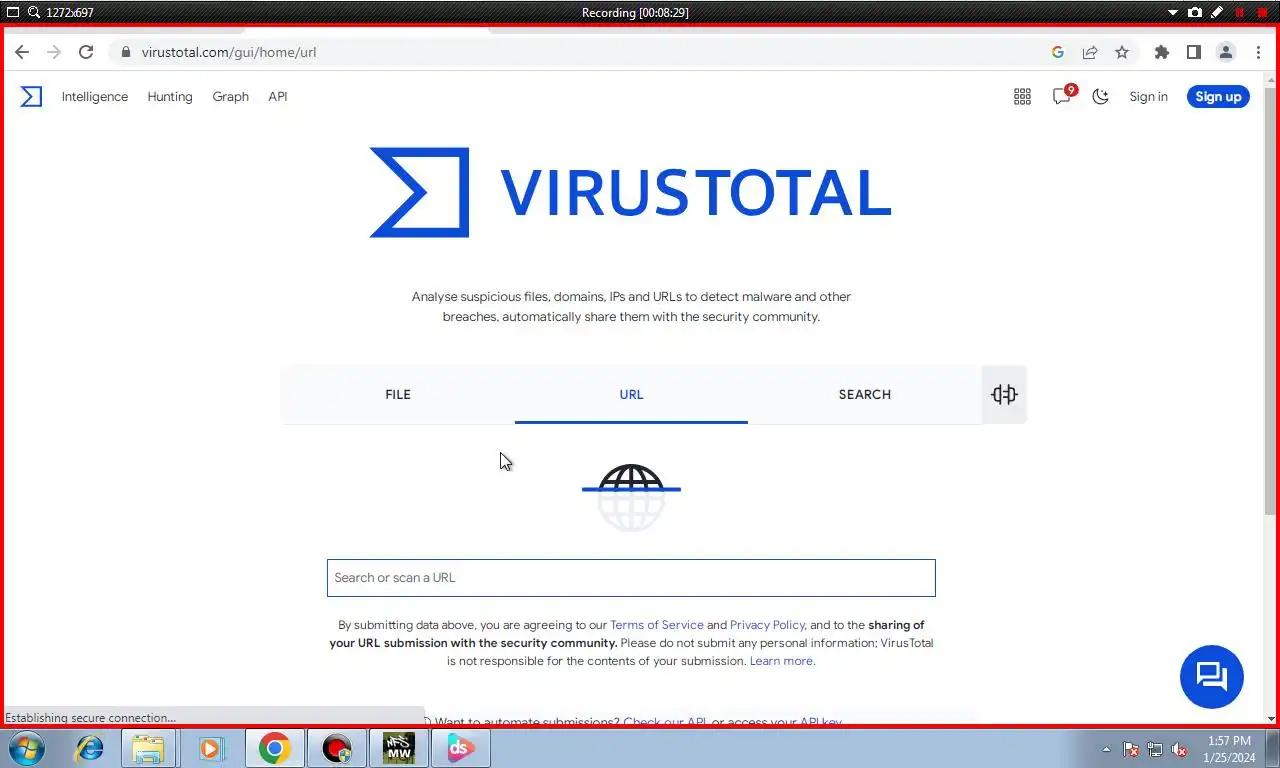Focus the Search or scan a URL field

(x=631, y=578)
